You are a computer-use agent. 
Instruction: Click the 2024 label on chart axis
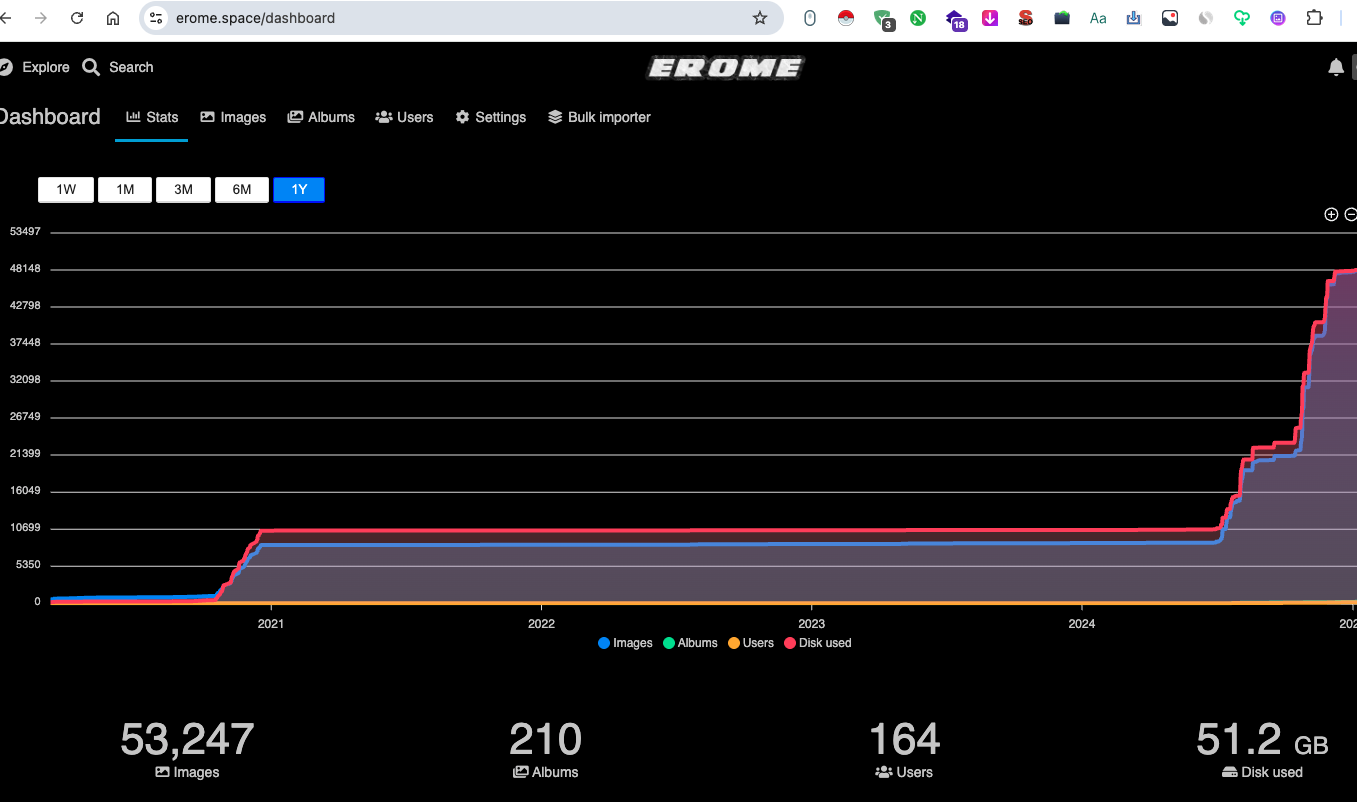[1082, 624]
